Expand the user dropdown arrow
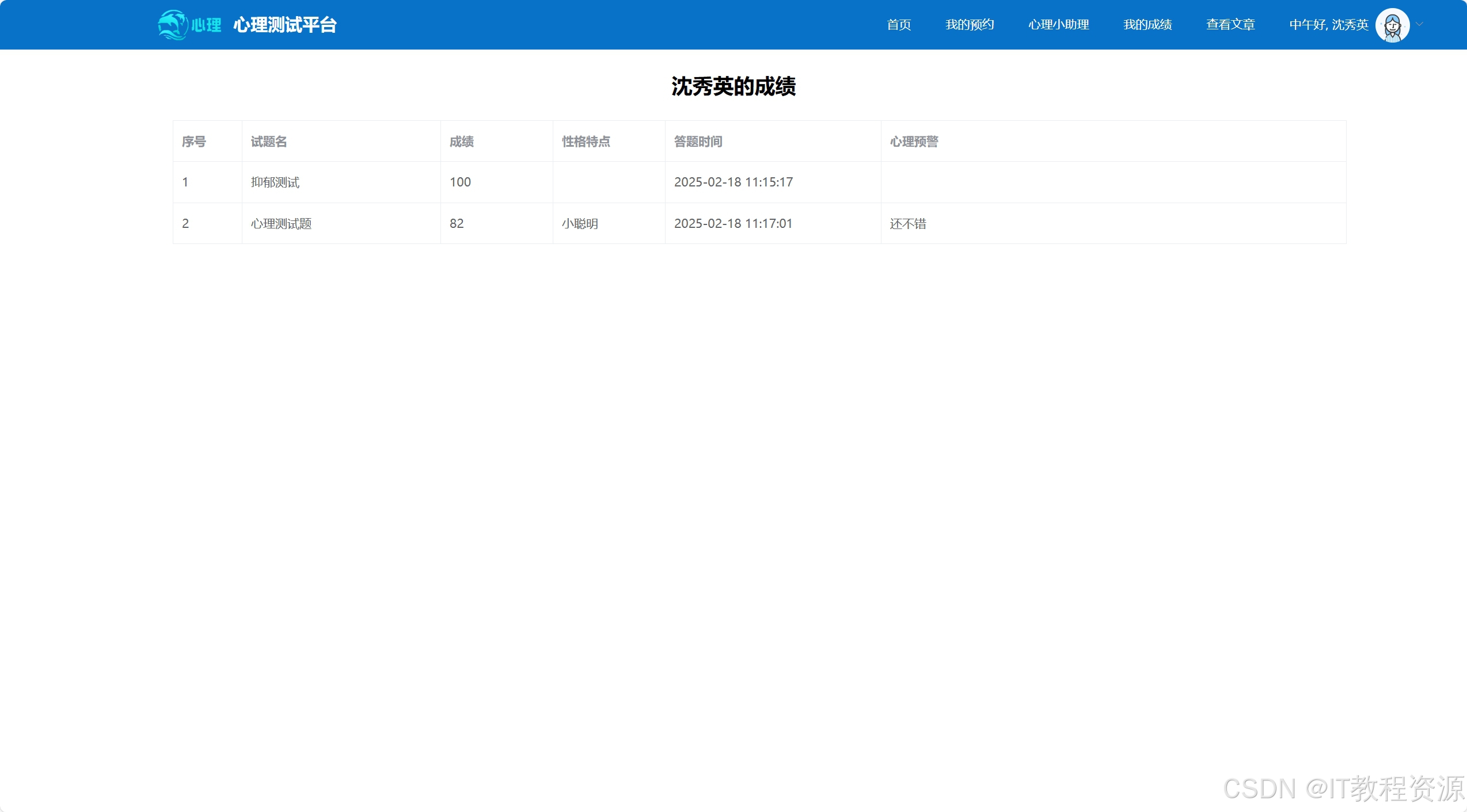This screenshot has width=1467, height=812. click(x=1420, y=24)
